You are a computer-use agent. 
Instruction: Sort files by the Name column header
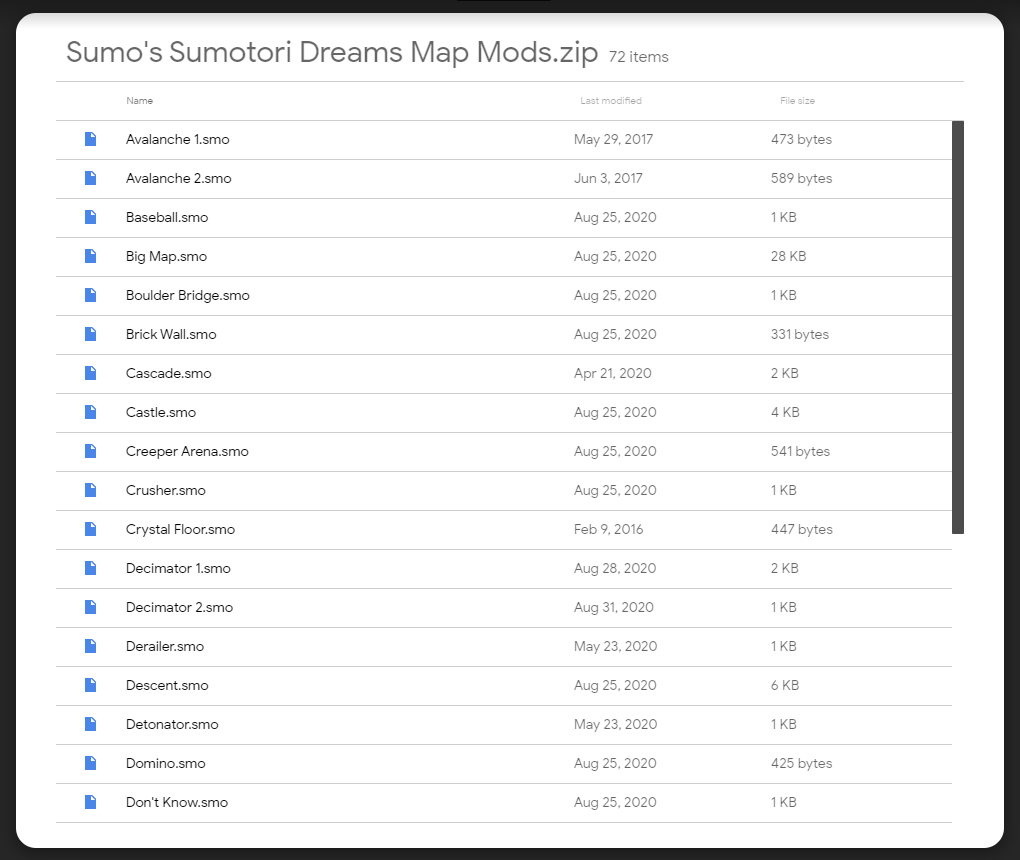[x=140, y=101]
